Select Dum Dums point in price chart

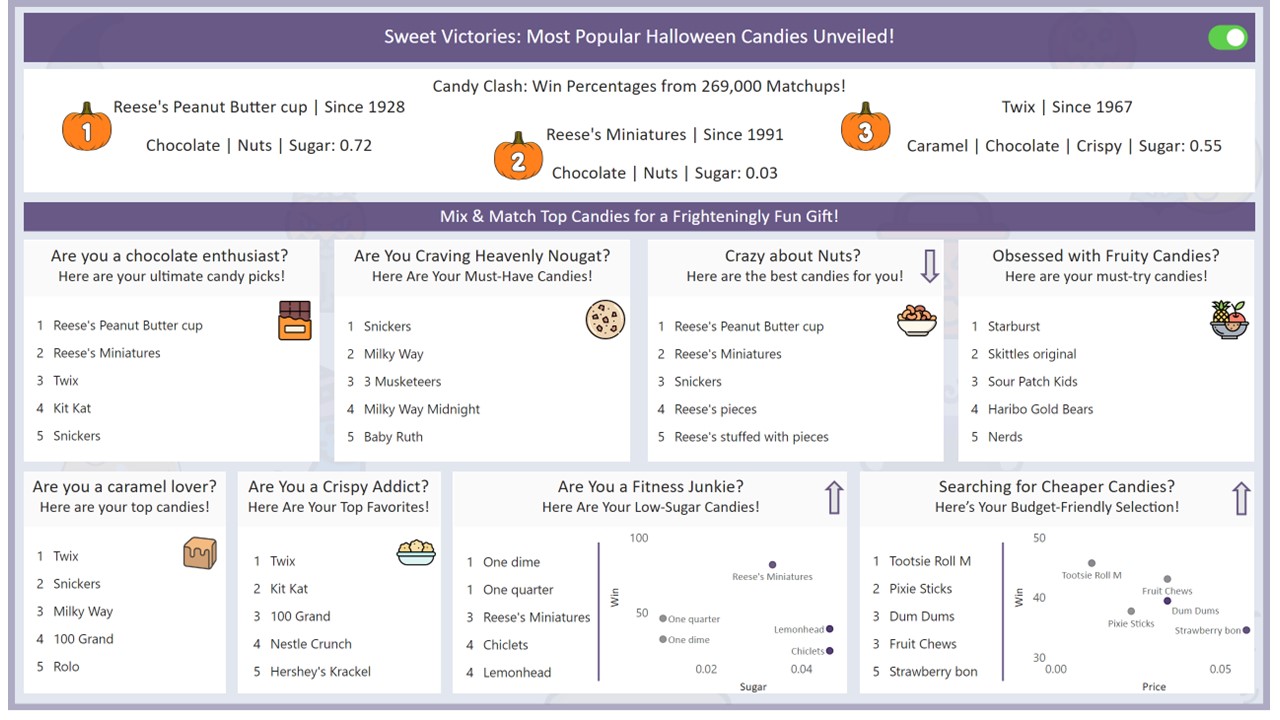[1167, 601]
